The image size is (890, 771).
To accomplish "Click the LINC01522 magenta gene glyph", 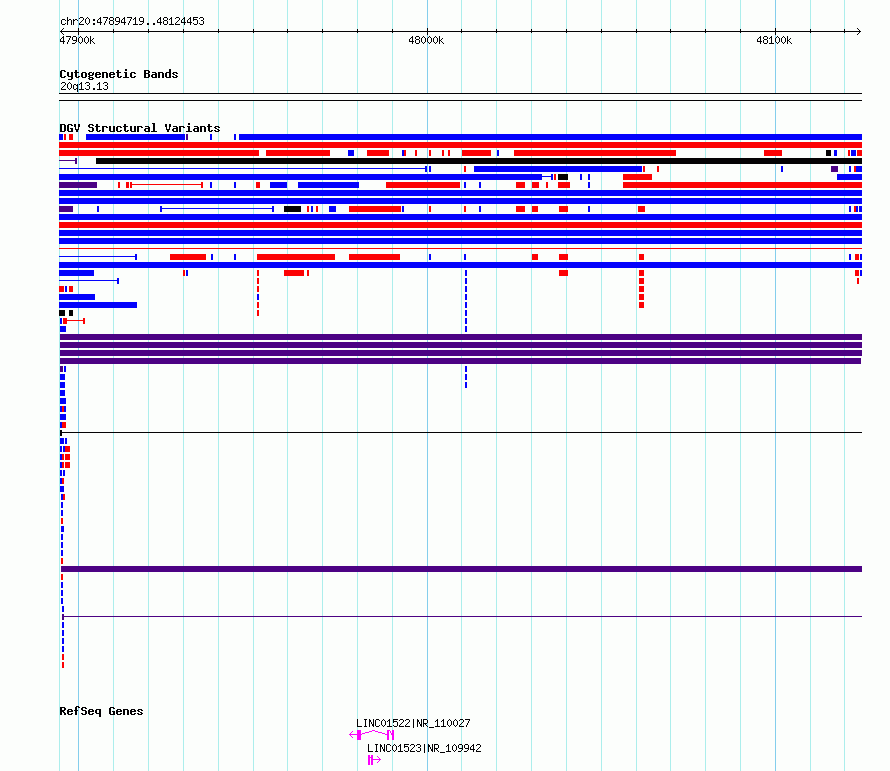I will point(372,735).
